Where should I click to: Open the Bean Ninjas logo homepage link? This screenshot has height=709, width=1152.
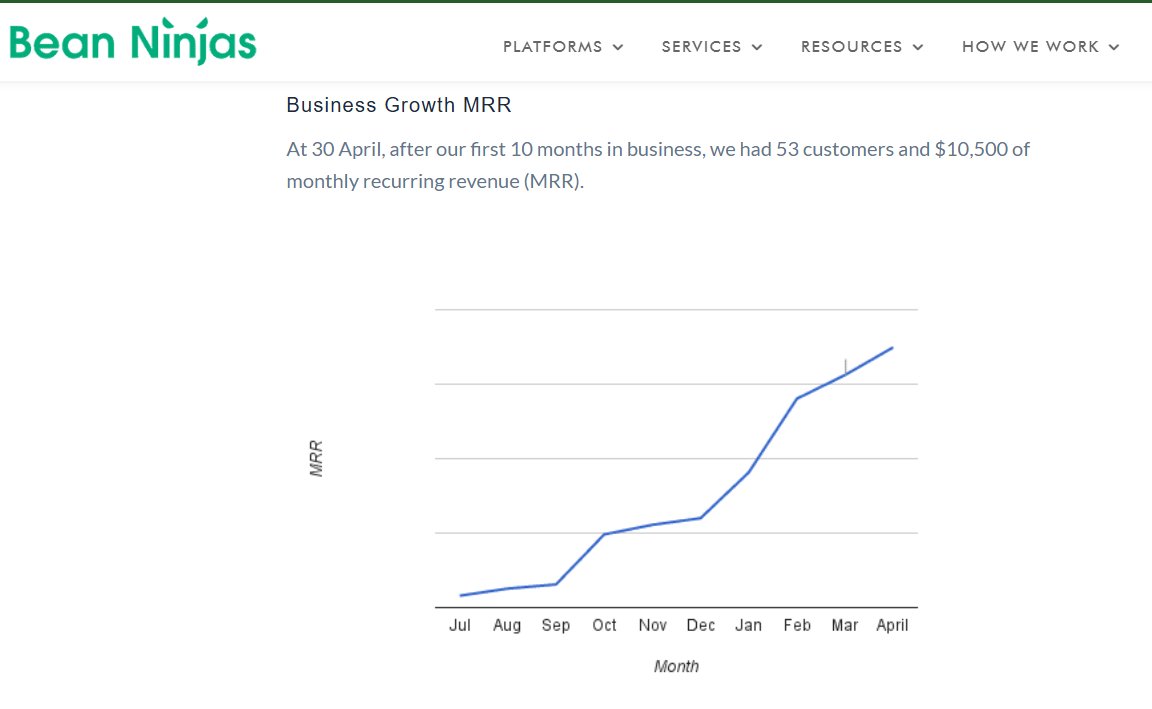[x=133, y=41]
